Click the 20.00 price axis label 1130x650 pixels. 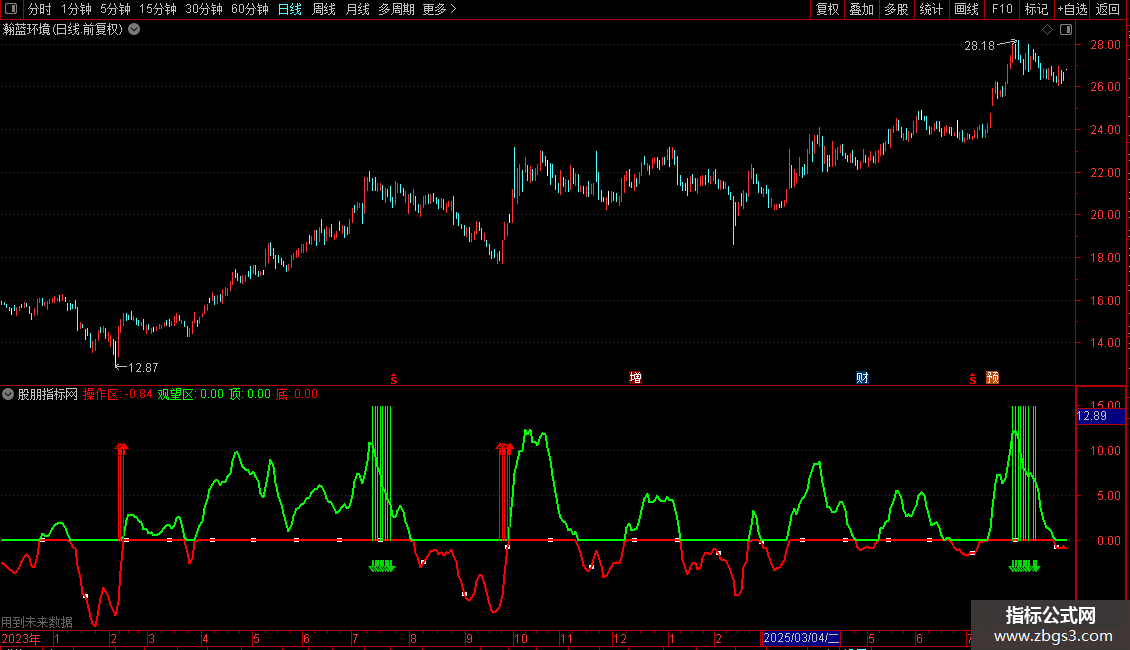pos(1105,215)
